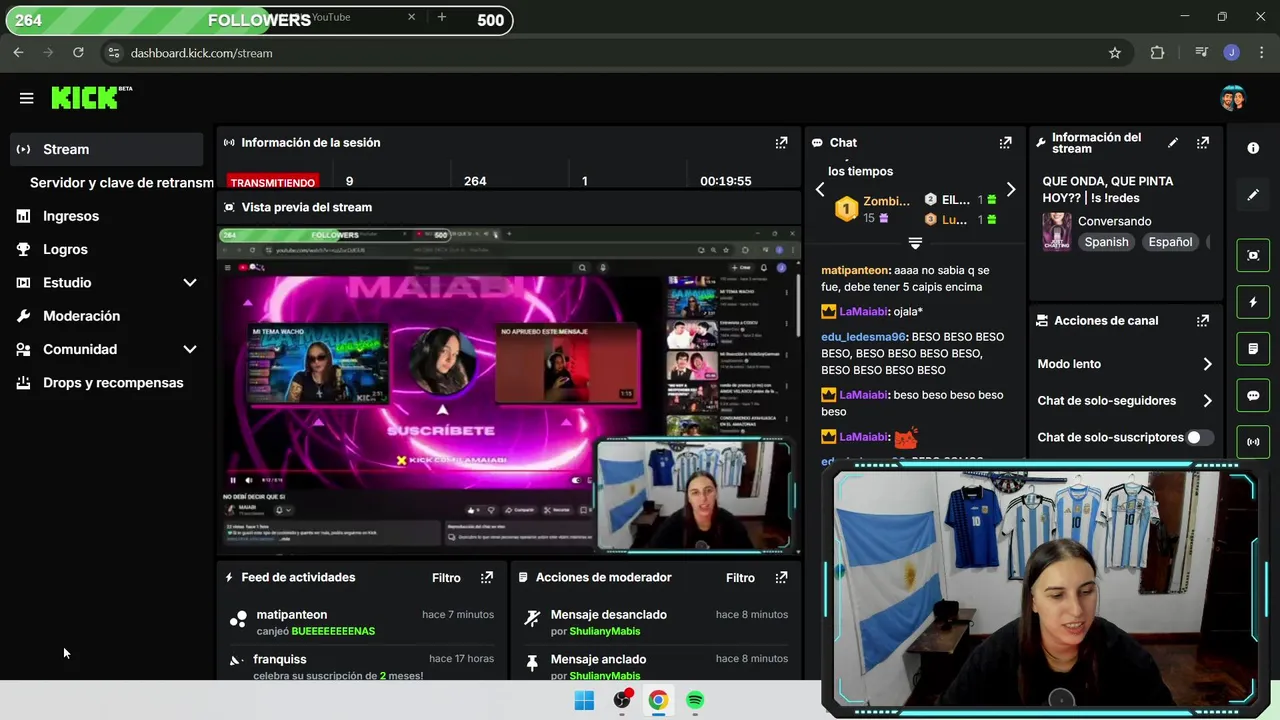1280x720 pixels.
Task: Edit stream info with pencil icon in Información del stream header
Action: (x=1173, y=143)
